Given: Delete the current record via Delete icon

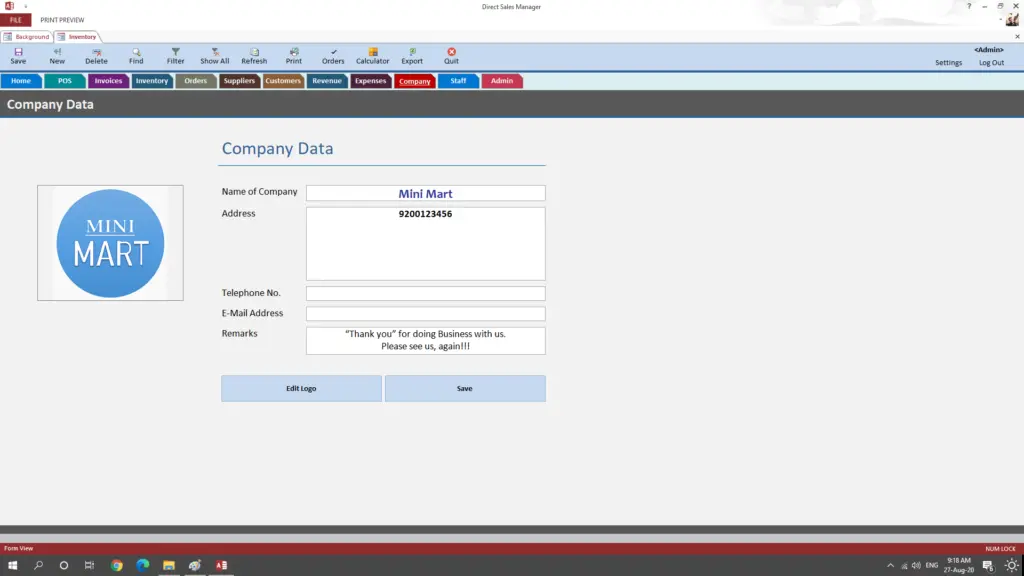Looking at the screenshot, I should click(x=95, y=55).
